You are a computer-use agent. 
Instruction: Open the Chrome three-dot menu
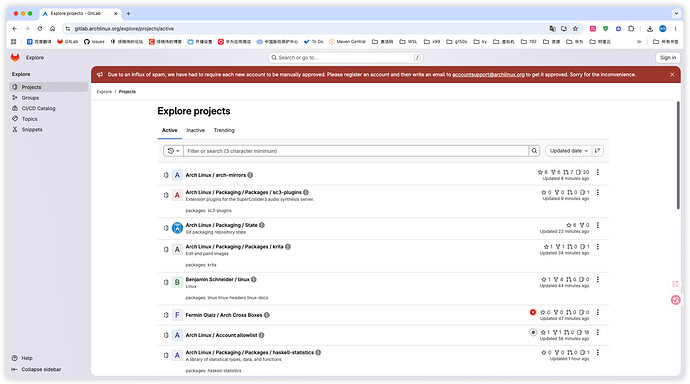(x=675, y=29)
